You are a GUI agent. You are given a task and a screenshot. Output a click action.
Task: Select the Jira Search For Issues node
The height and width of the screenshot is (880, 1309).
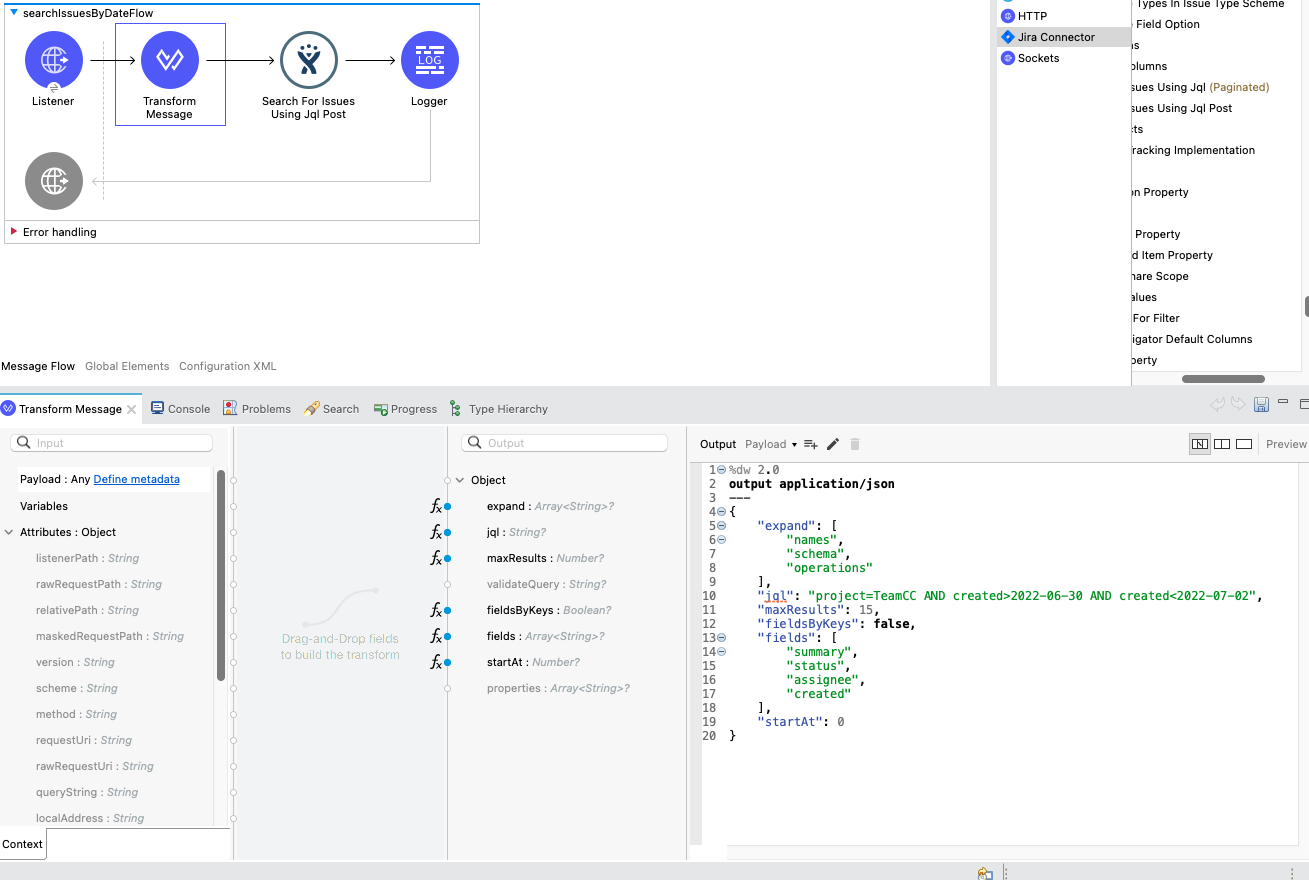308,61
